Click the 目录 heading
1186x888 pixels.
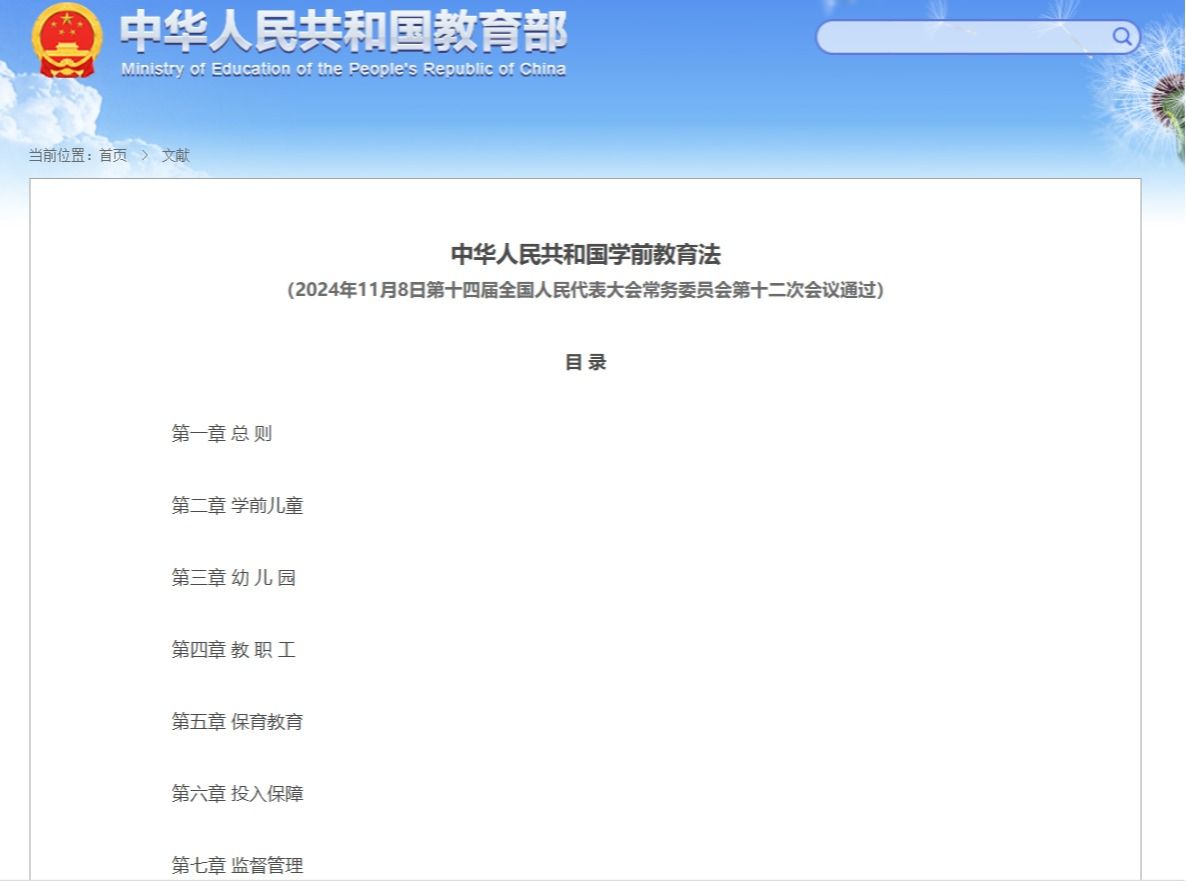tap(585, 362)
